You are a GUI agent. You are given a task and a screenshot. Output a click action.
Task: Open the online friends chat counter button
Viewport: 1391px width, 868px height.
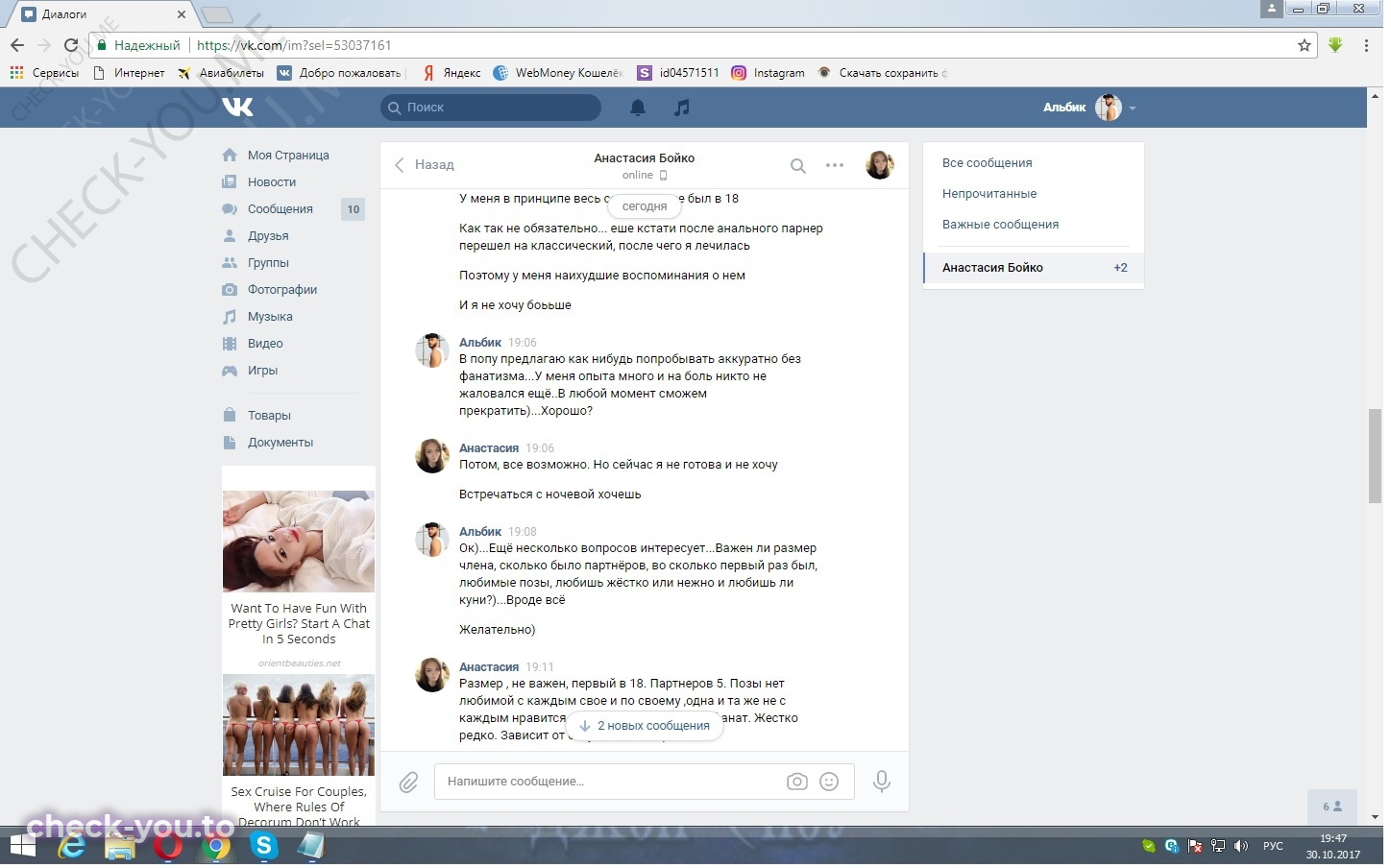coord(1333,807)
